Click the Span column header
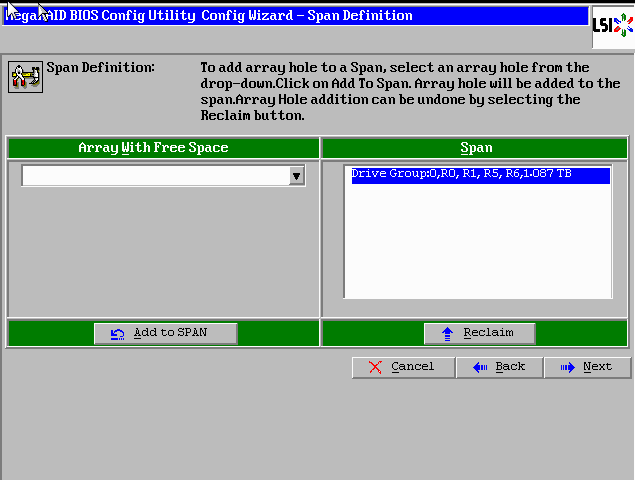Image resolution: width=635 pixels, height=480 pixels. point(475,148)
